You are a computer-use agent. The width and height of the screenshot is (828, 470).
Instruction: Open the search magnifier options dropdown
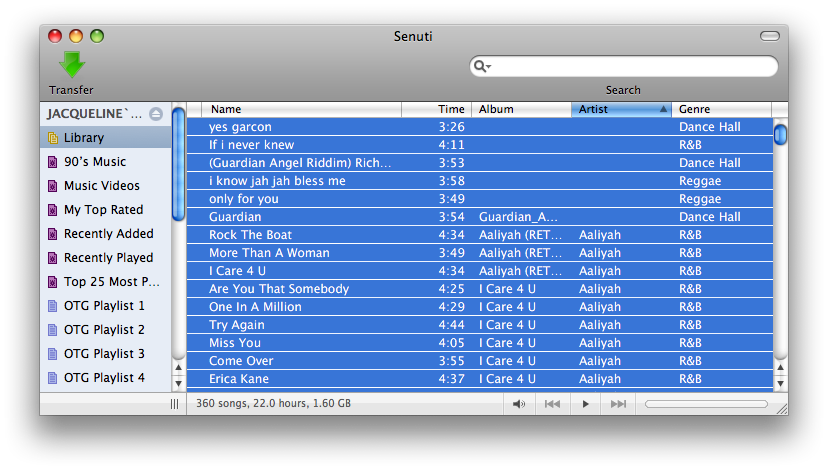click(482, 66)
